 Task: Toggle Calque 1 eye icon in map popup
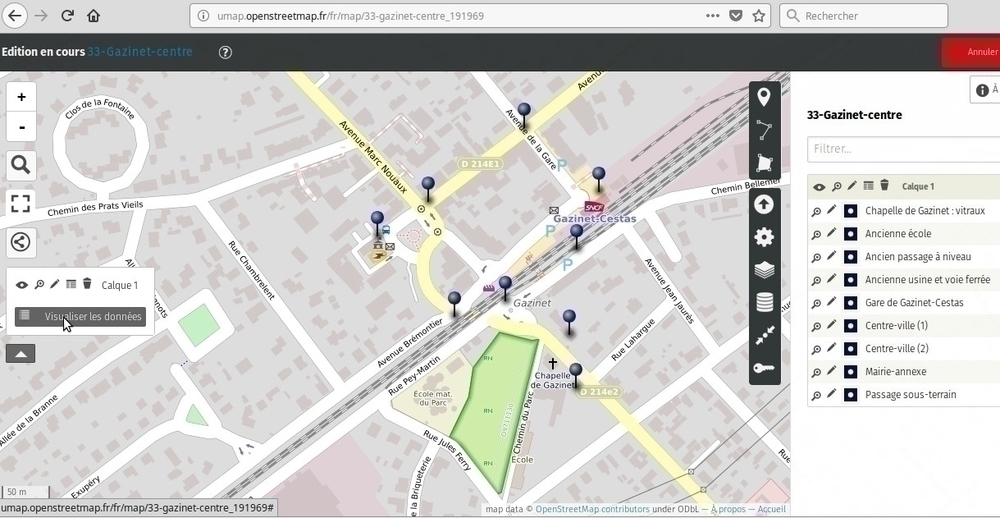[22, 285]
